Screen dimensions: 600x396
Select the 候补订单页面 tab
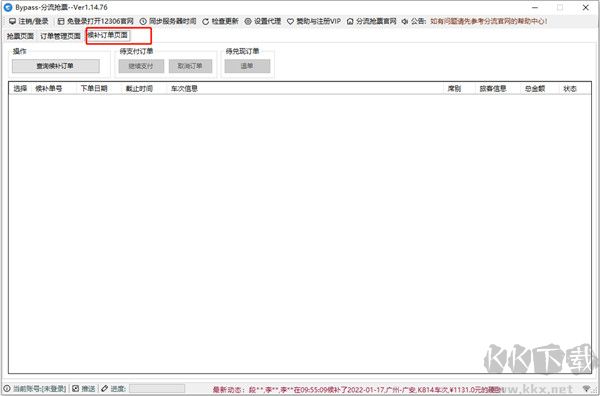pos(108,36)
